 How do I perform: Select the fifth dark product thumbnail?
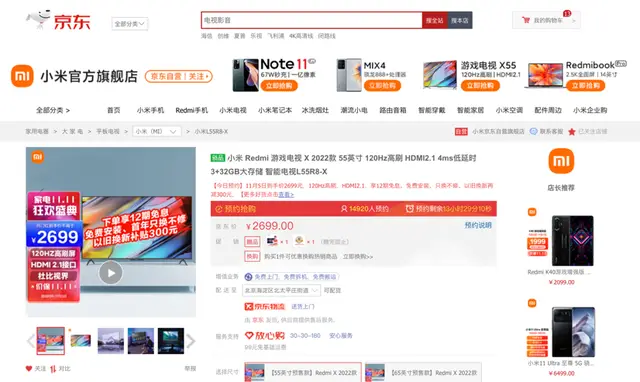[171, 340]
